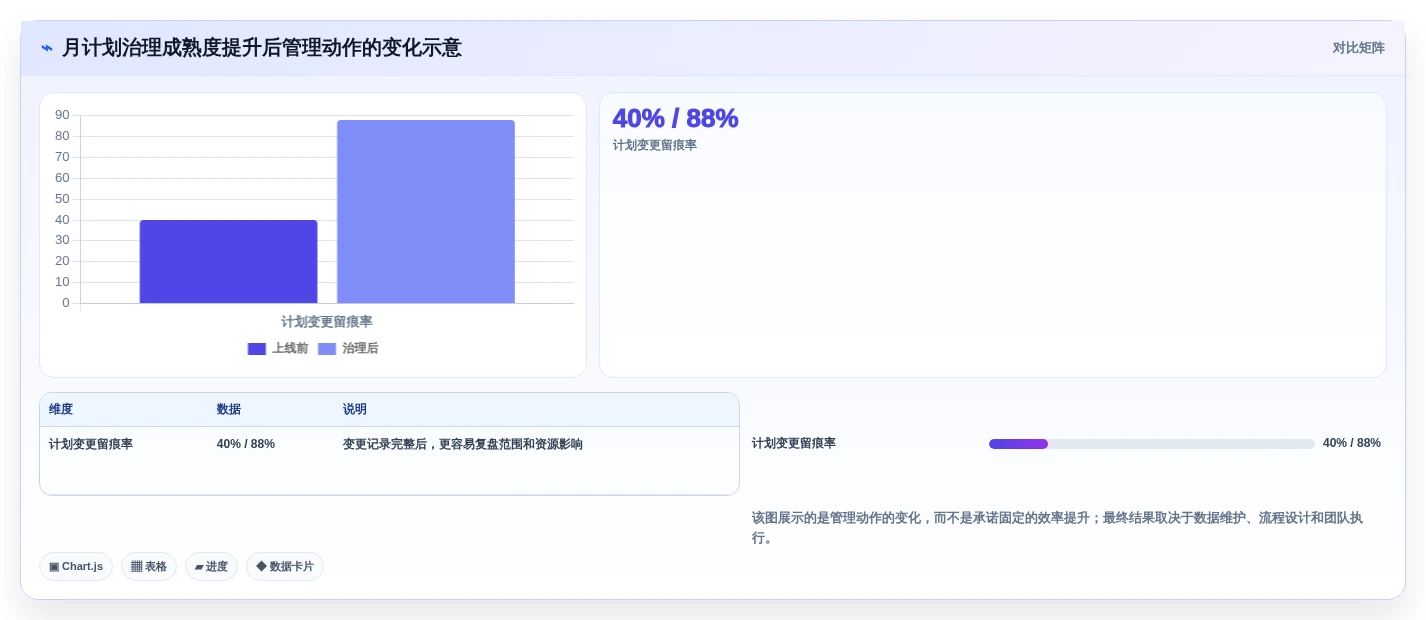1426x620 pixels.
Task: Click the 数据 column header
Action: tap(229, 409)
